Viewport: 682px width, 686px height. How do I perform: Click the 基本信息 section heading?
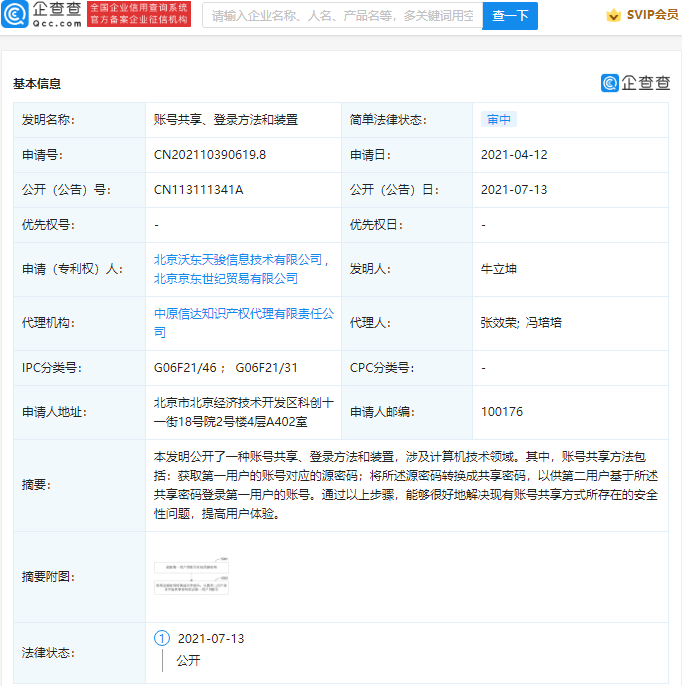(37, 84)
